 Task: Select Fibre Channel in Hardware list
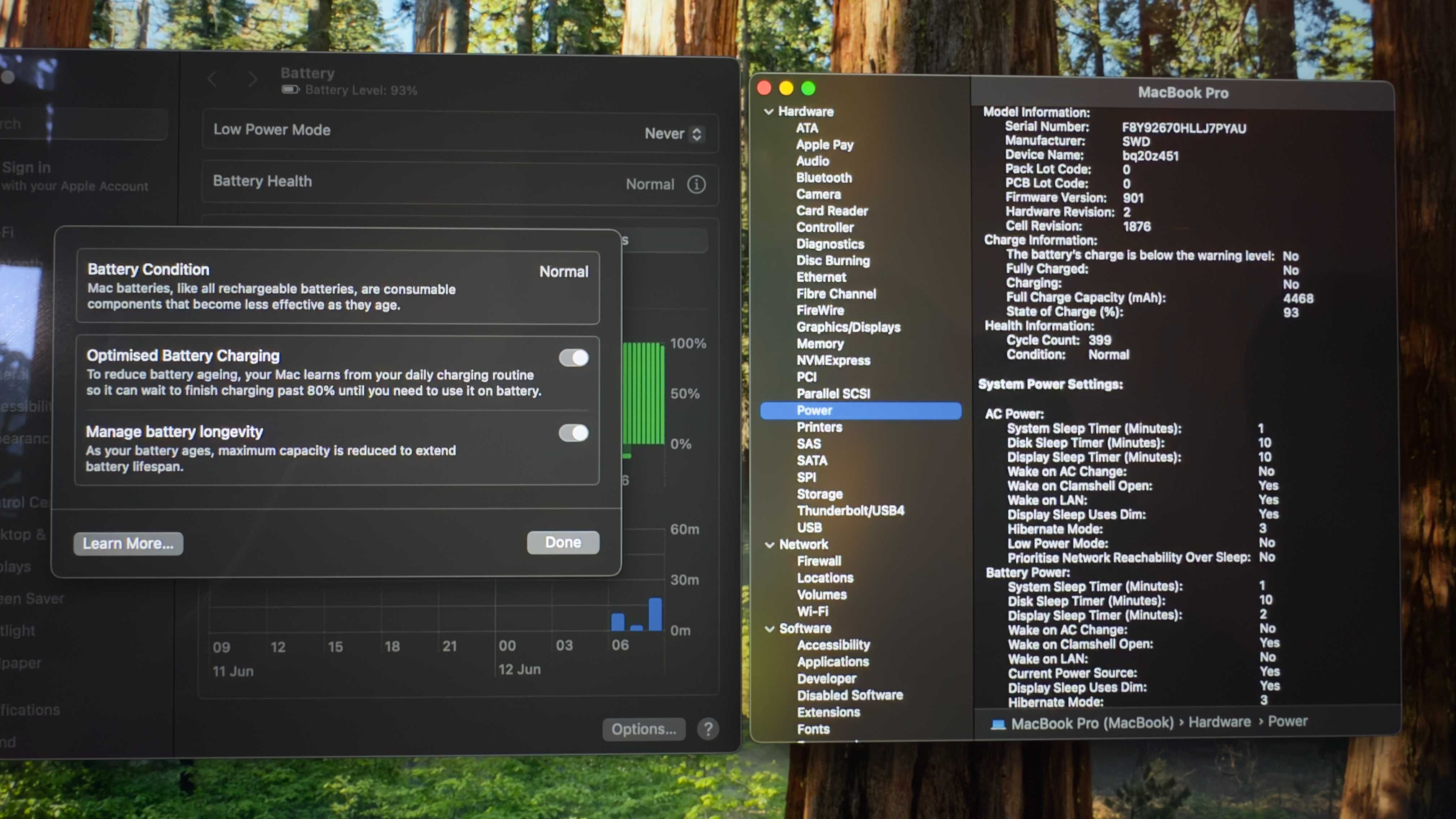[836, 294]
